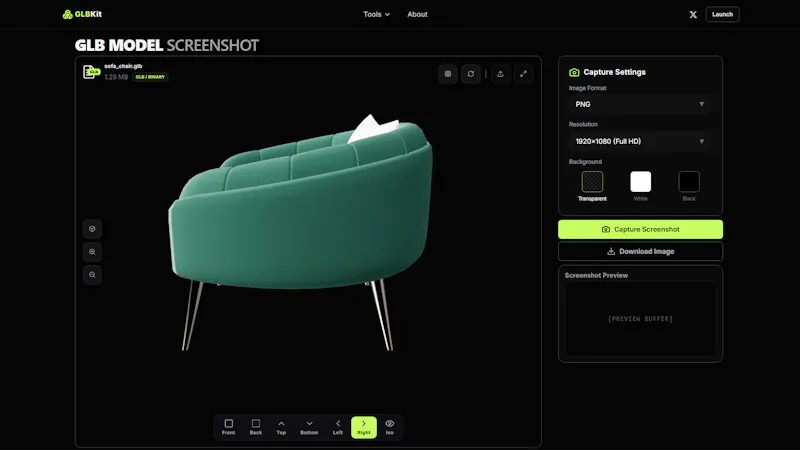Zoom out from the model

point(92,274)
